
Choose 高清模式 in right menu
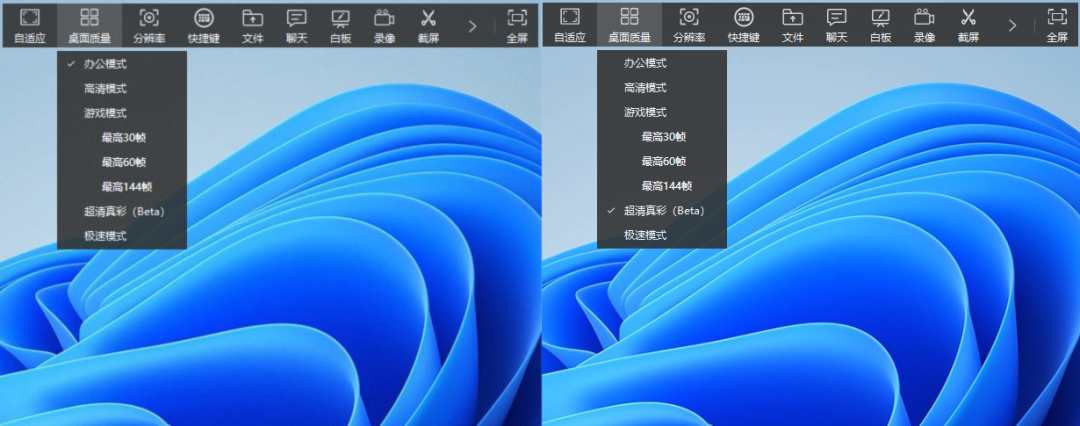[662, 88]
